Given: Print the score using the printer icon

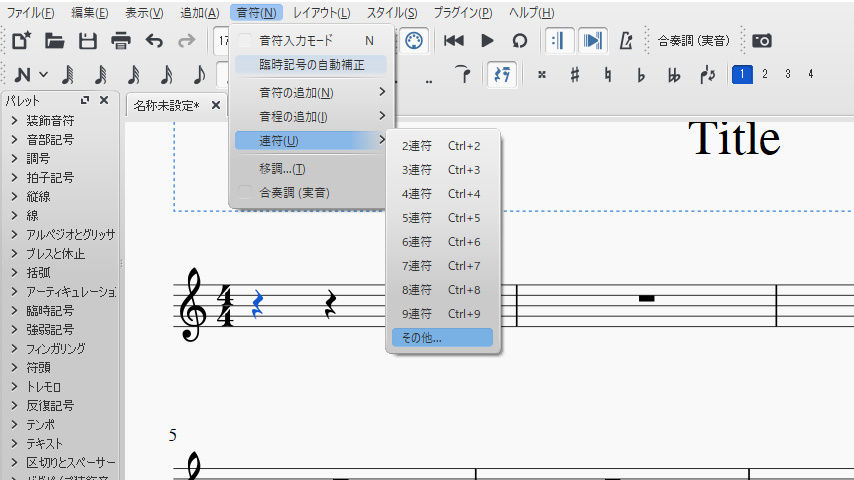Looking at the screenshot, I should point(121,41).
